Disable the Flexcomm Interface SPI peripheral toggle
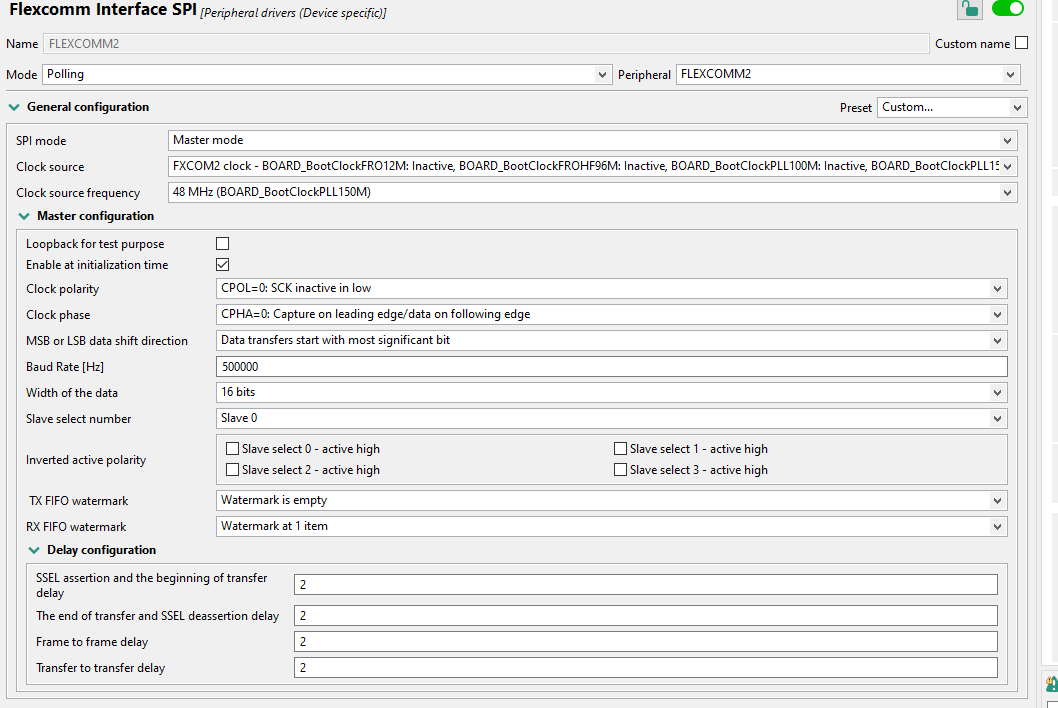 pos(1008,9)
